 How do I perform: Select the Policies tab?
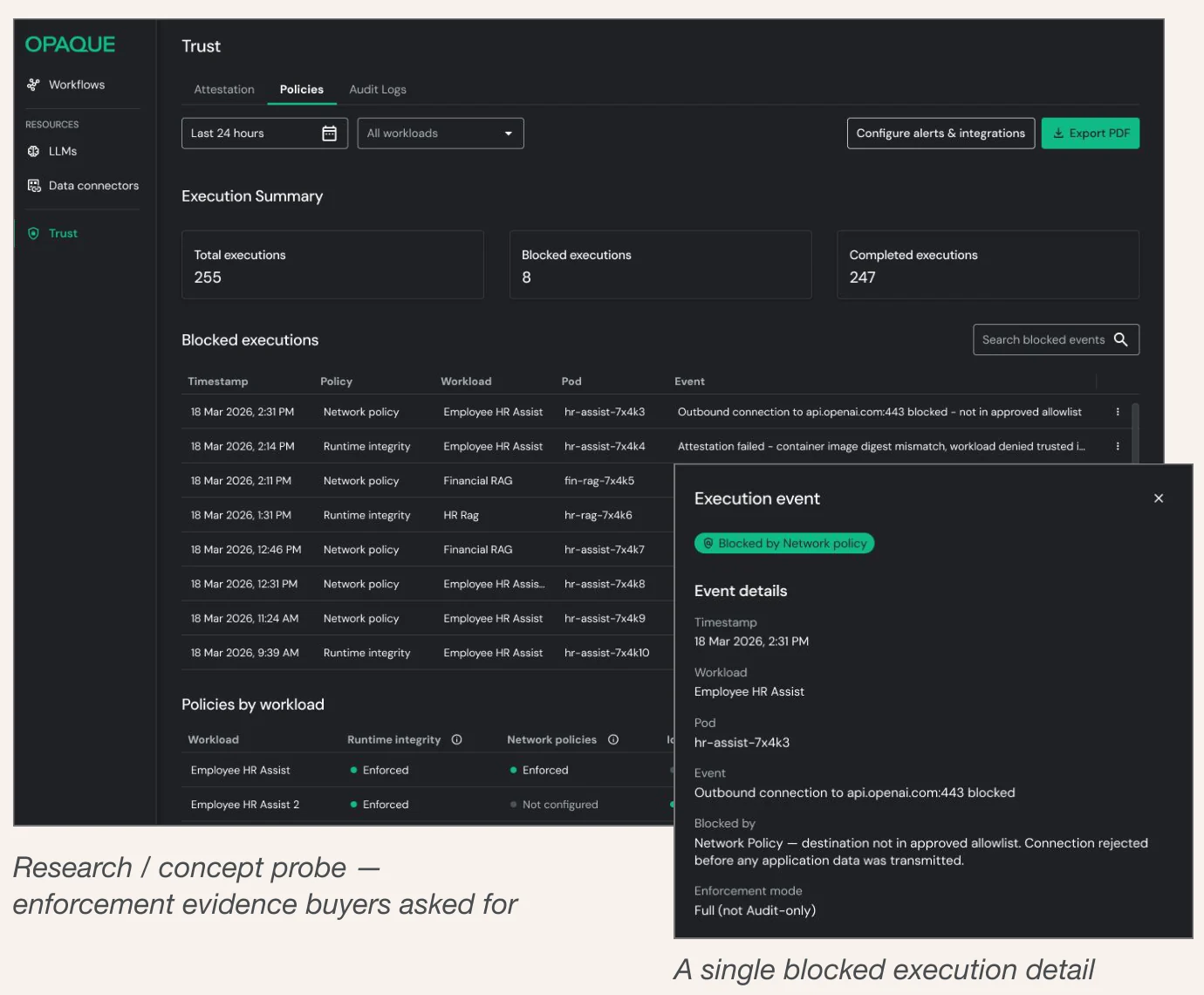tap(302, 89)
